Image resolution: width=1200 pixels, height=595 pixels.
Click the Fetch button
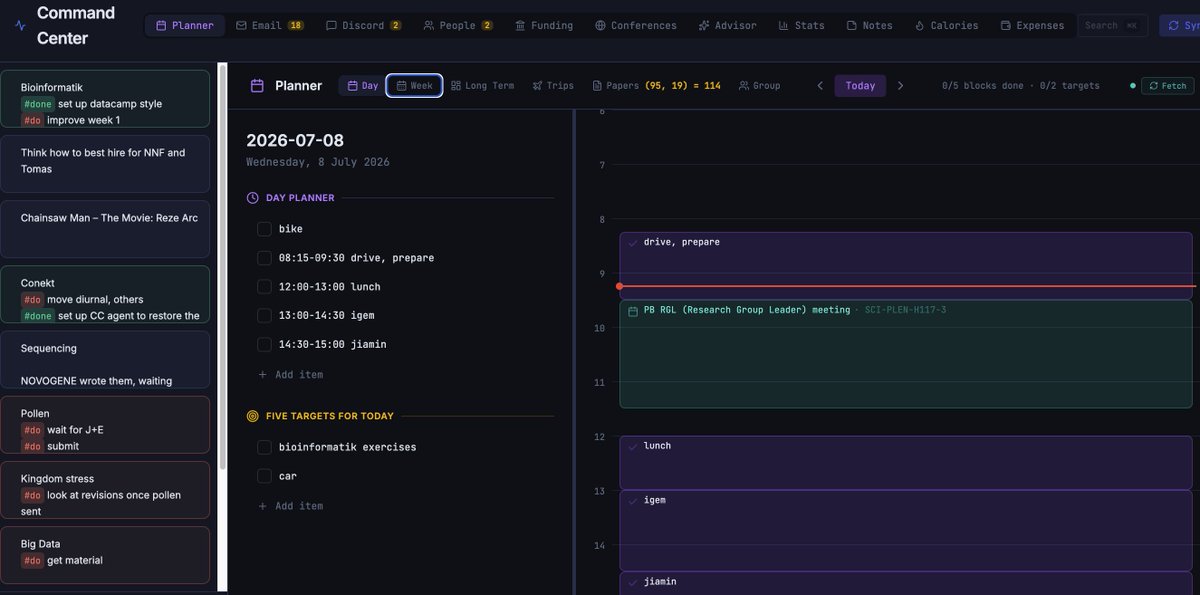click(1167, 85)
